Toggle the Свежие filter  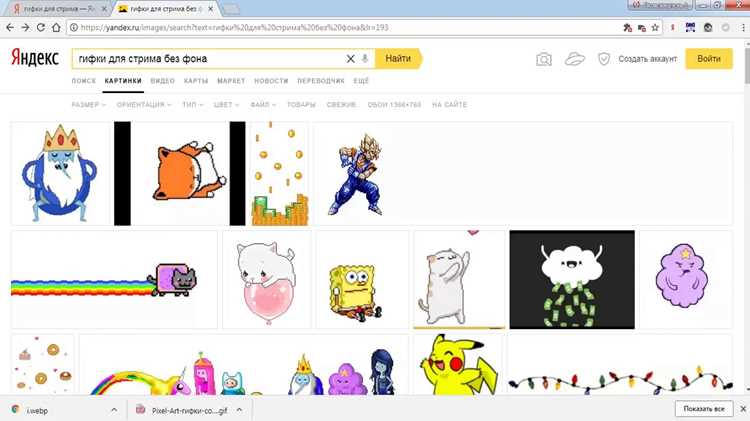[341, 104]
